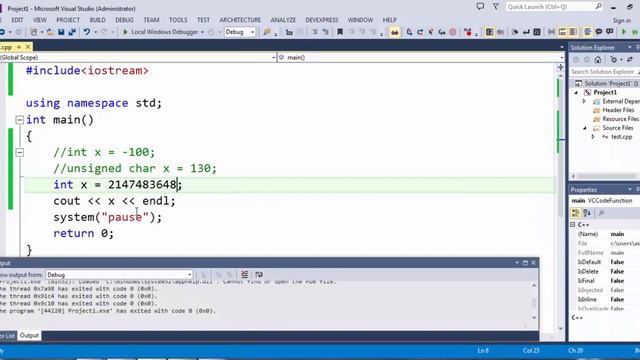Click the feedback speech bubble icon

coord(480,7)
